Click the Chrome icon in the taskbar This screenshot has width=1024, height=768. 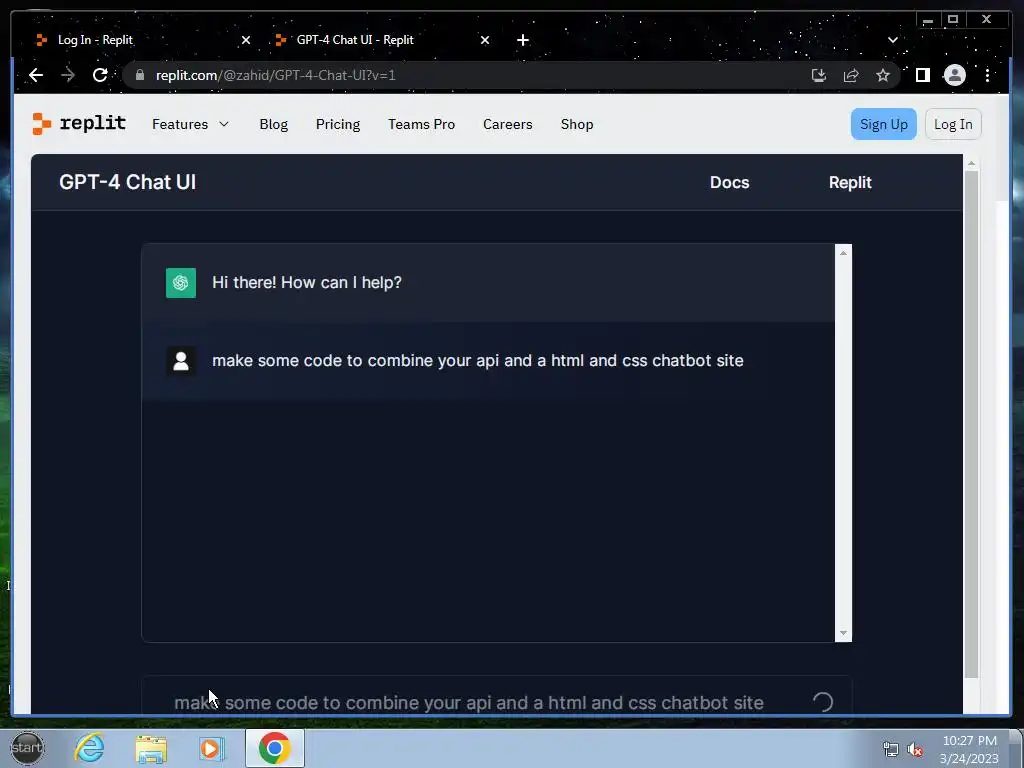[274, 748]
